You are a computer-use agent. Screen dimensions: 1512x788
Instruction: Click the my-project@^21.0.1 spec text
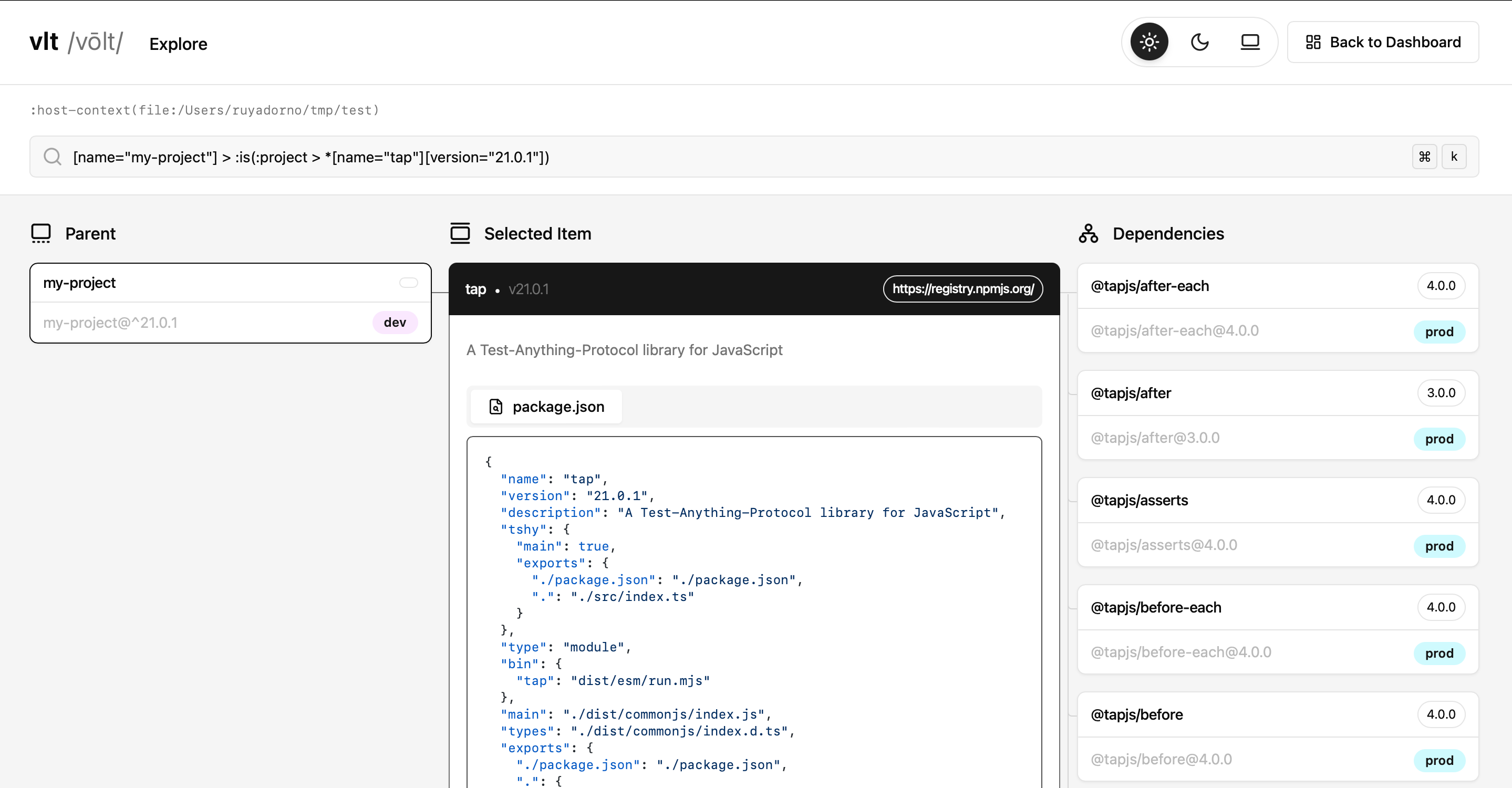(110, 323)
